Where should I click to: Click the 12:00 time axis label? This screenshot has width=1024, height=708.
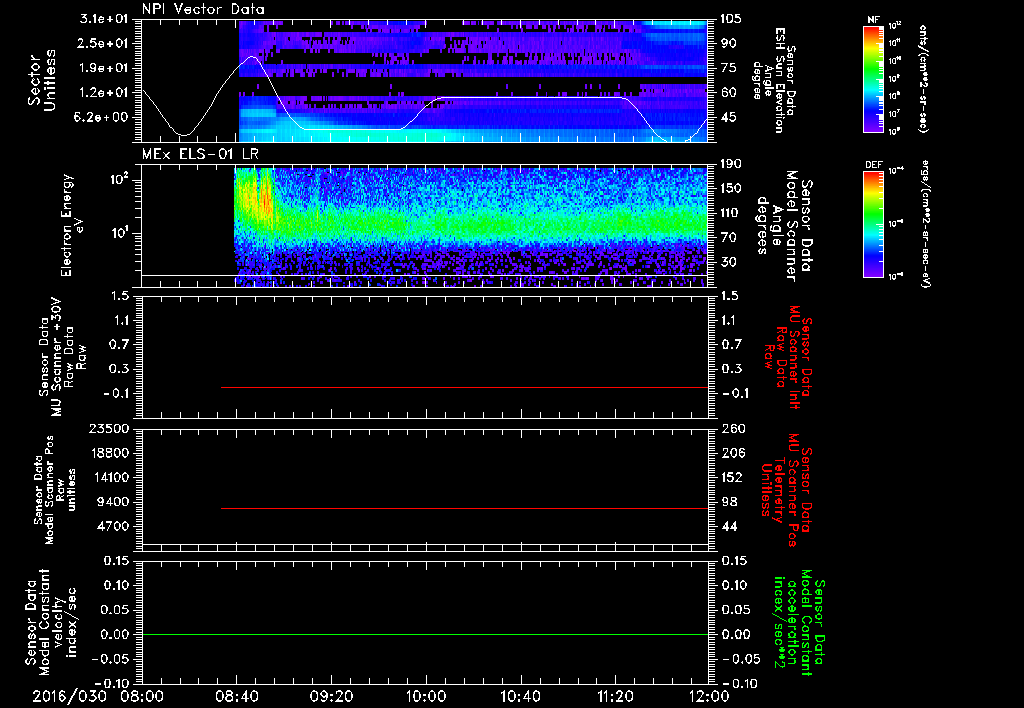(710, 696)
